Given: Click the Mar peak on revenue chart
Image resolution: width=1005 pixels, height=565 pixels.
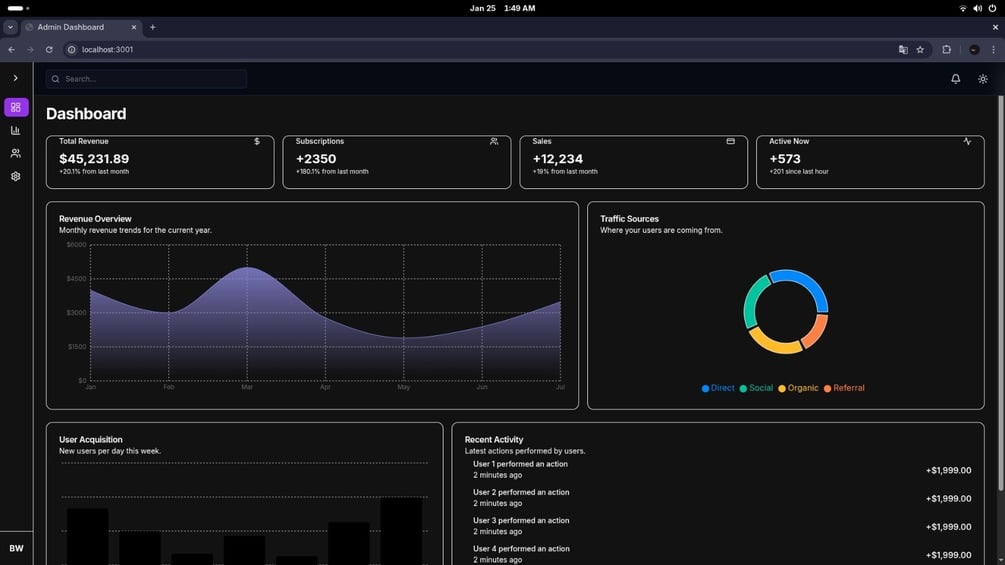Looking at the screenshot, I should point(247,268).
